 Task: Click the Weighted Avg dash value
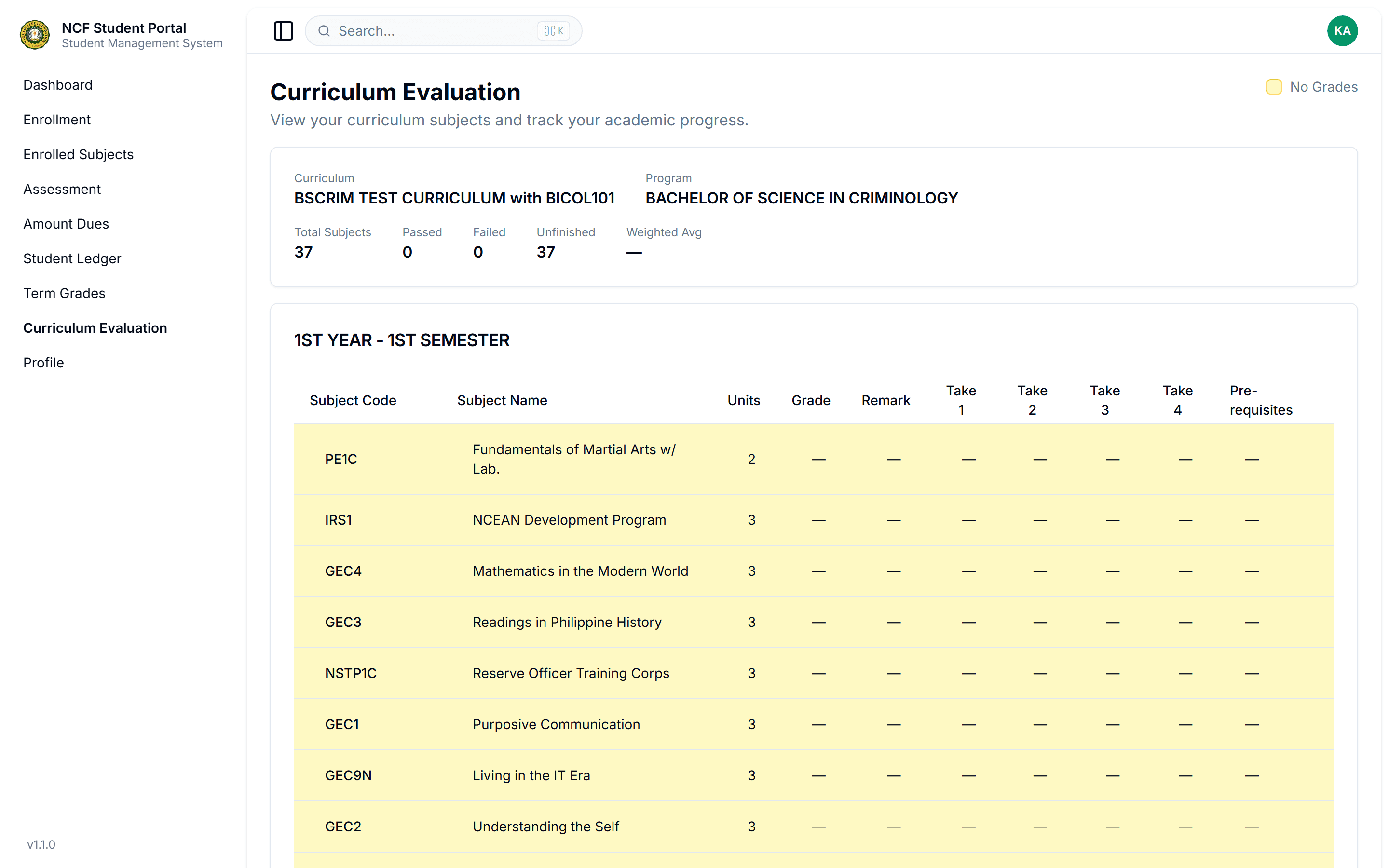click(x=634, y=252)
